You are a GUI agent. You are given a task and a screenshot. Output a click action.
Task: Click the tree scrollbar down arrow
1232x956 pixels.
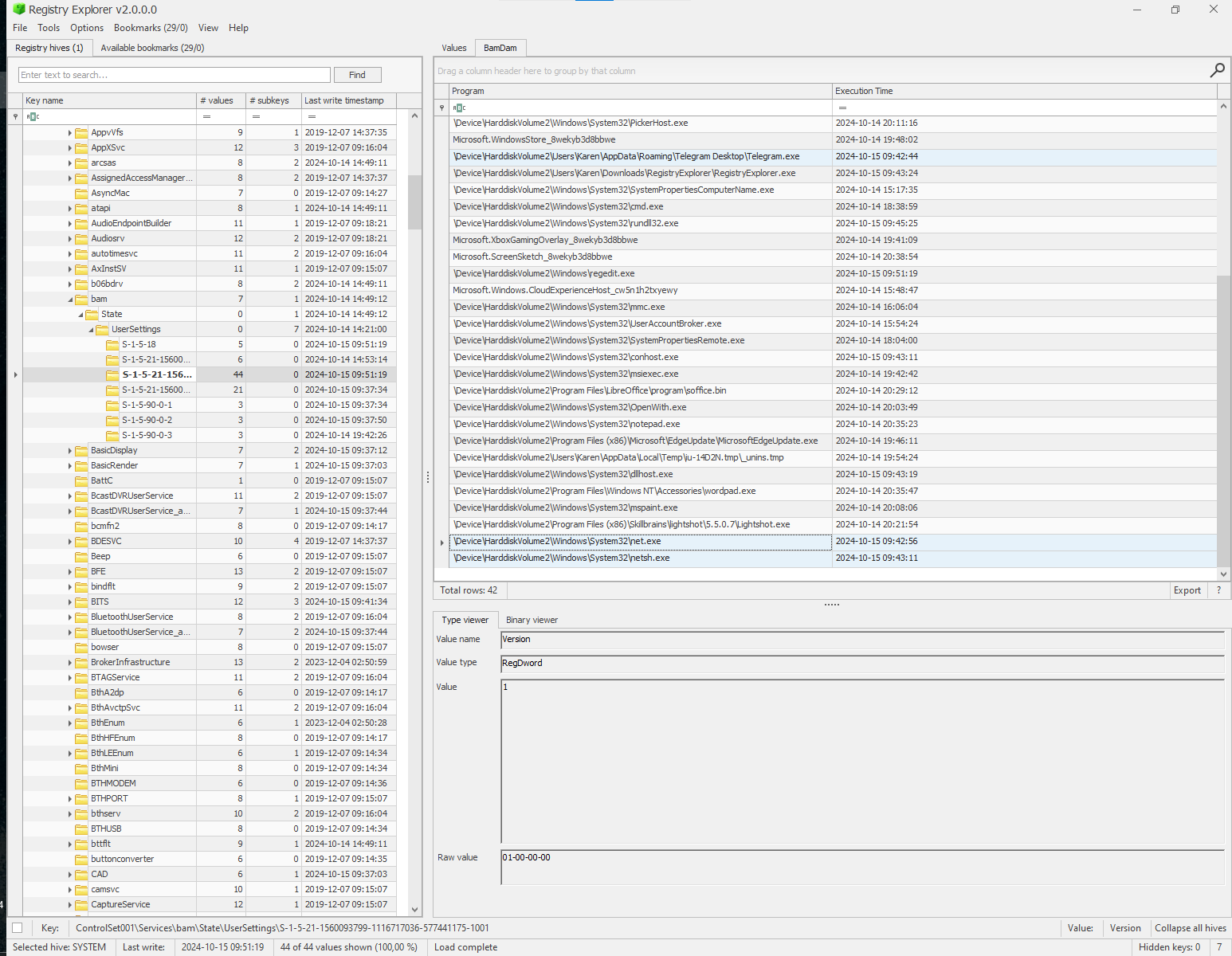(414, 909)
